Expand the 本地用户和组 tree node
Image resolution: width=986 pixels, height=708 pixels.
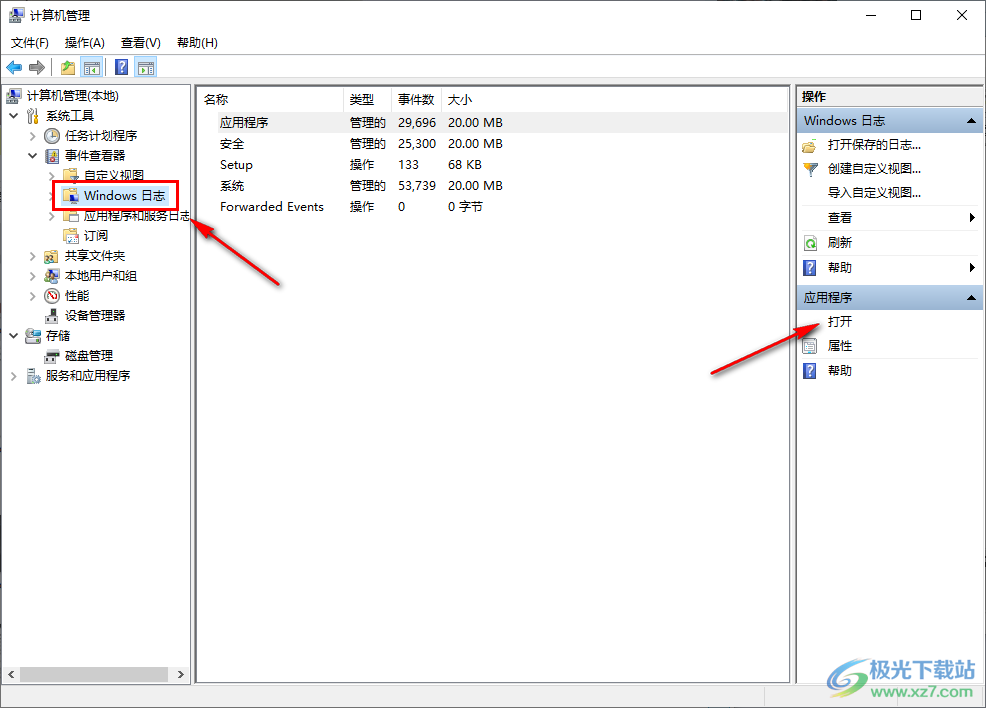[x=33, y=276]
